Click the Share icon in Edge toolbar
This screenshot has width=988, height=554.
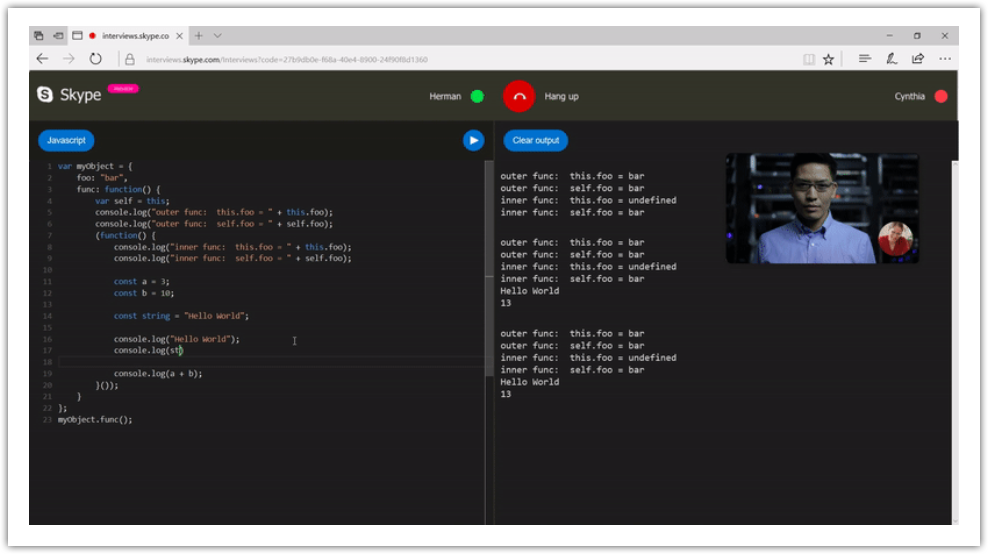pos(917,59)
